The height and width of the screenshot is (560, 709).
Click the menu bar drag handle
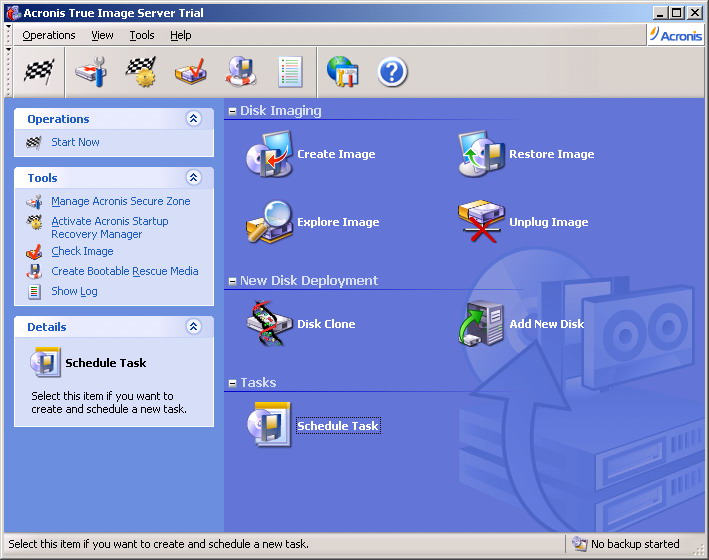click(x=9, y=34)
